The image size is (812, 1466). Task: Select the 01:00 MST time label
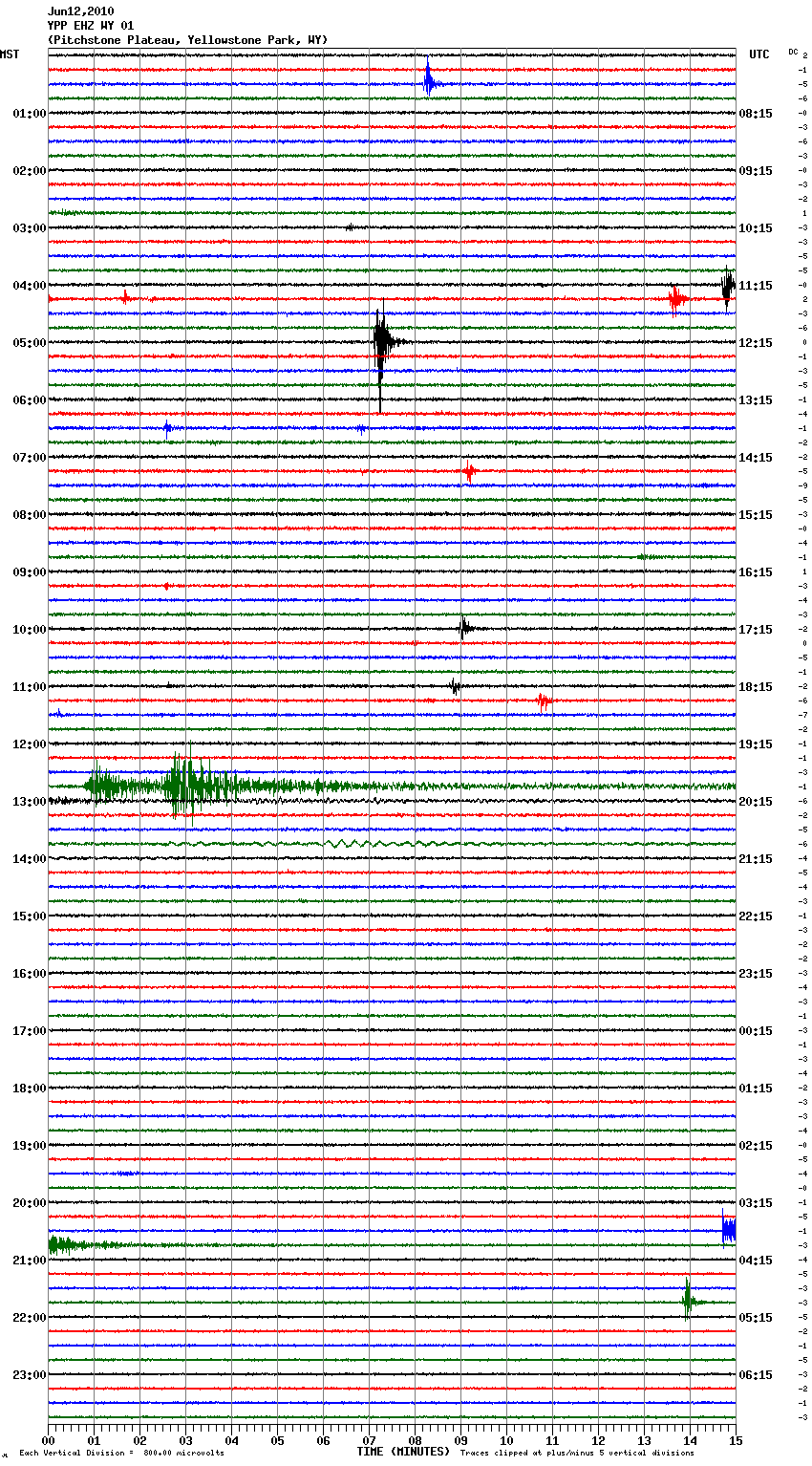click(29, 114)
